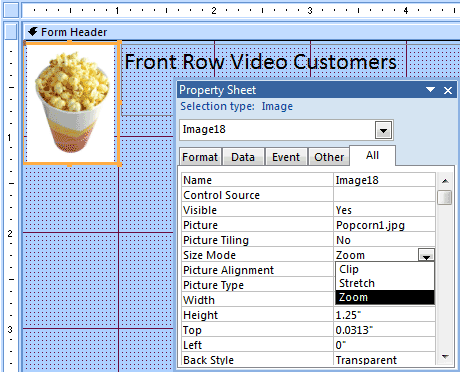The width and height of the screenshot is (460, 372).
Task: Click the Property Sheet scrollbar thumb
Action: 445,197
